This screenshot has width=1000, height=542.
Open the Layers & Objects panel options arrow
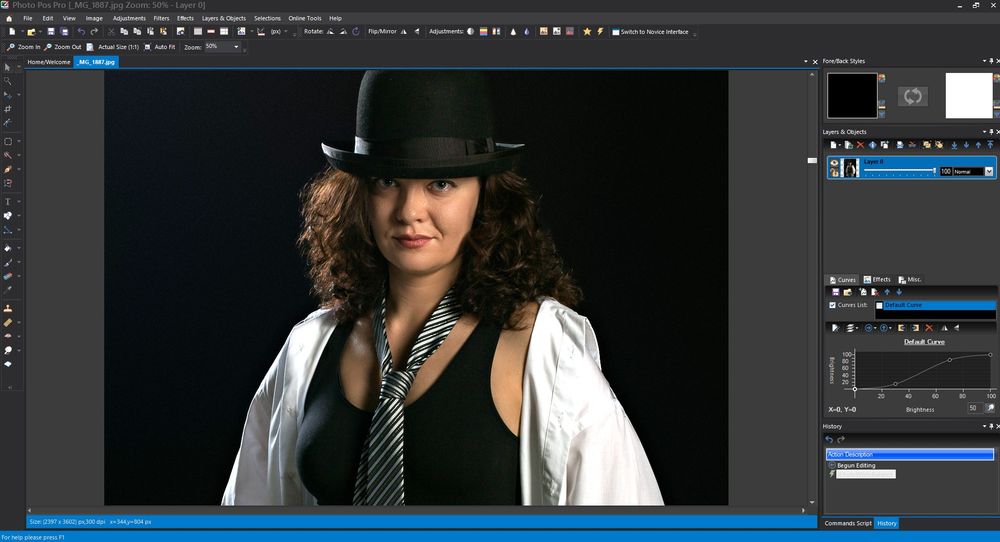pos(984,132)
